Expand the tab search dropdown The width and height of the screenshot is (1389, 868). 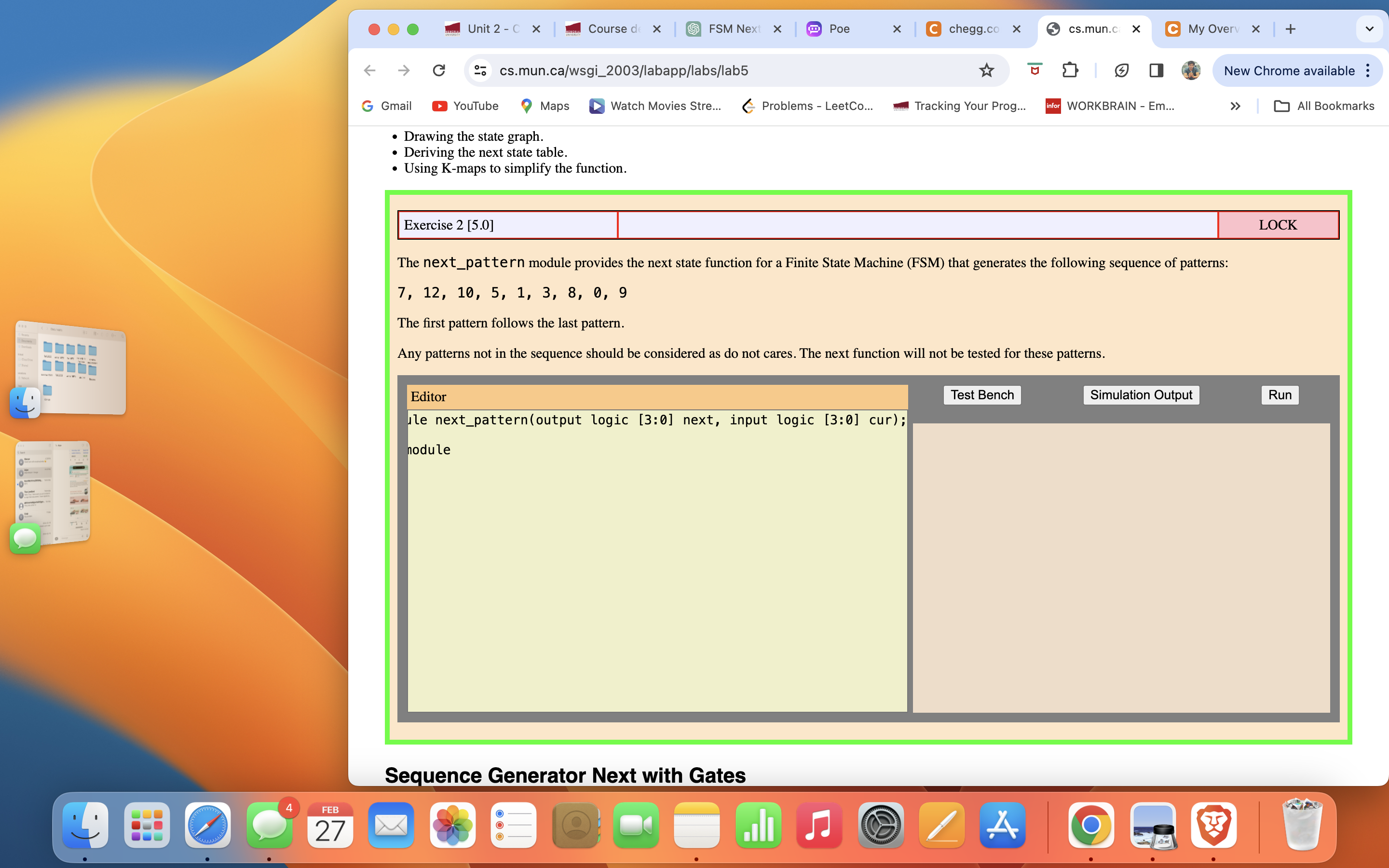pos(1369,29)
